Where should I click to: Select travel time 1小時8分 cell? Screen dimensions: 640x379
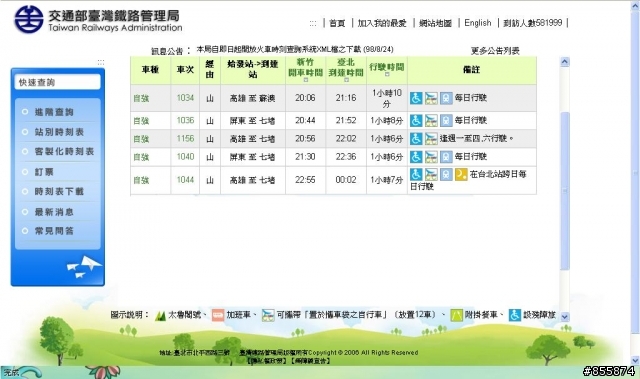pos(387,121)
